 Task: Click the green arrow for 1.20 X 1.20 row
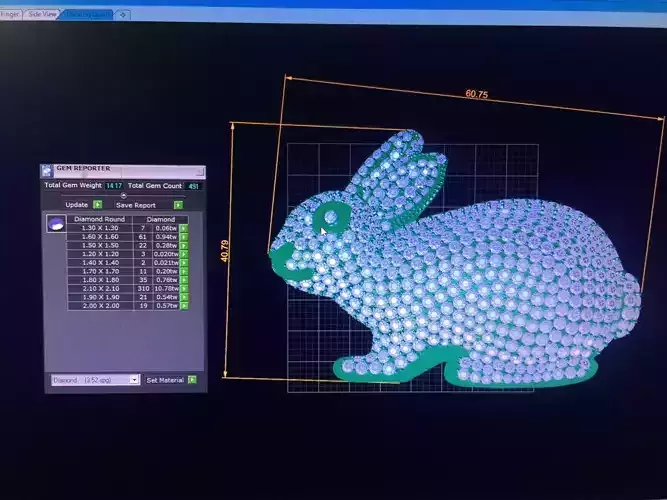[184, 254]
